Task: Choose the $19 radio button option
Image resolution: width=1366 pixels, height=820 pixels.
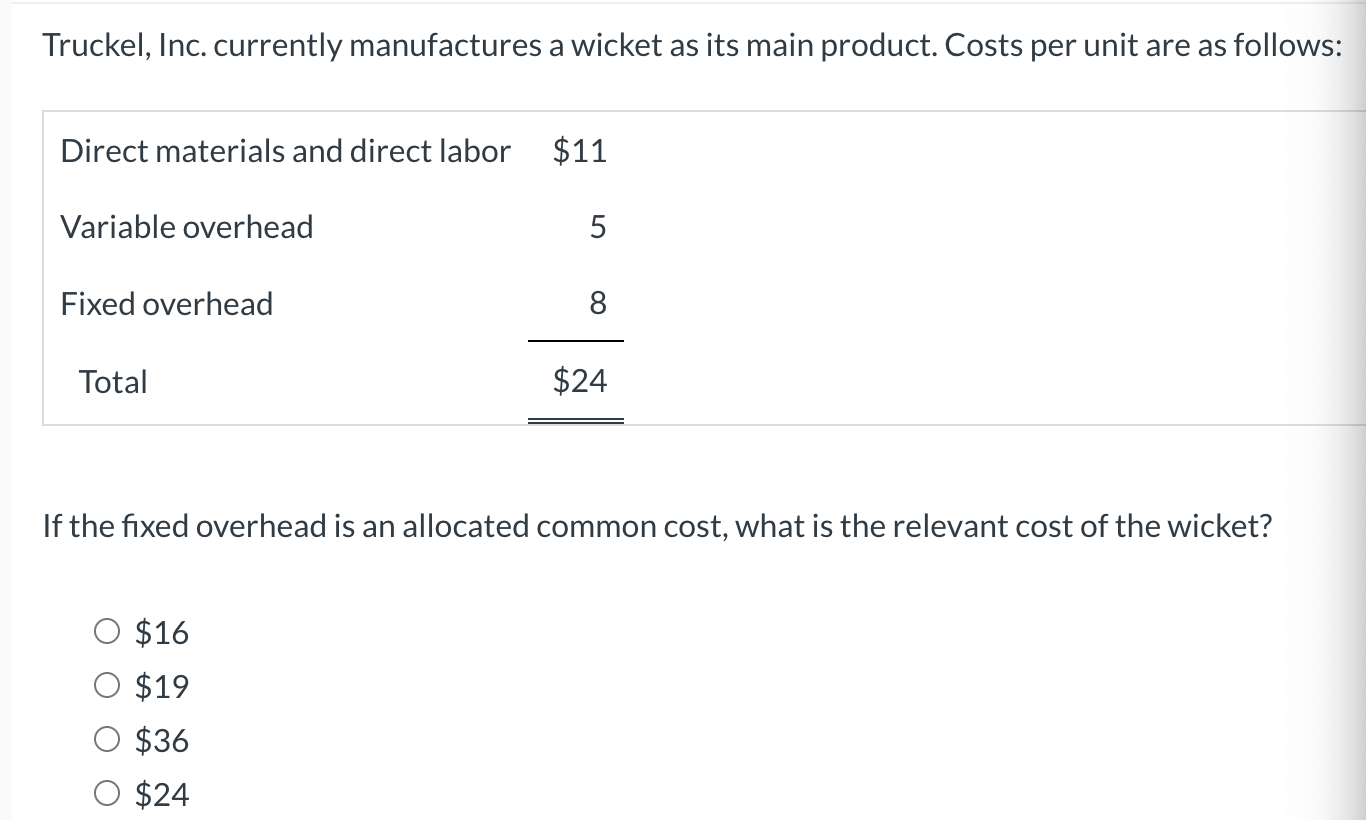Action: (108, 686)
